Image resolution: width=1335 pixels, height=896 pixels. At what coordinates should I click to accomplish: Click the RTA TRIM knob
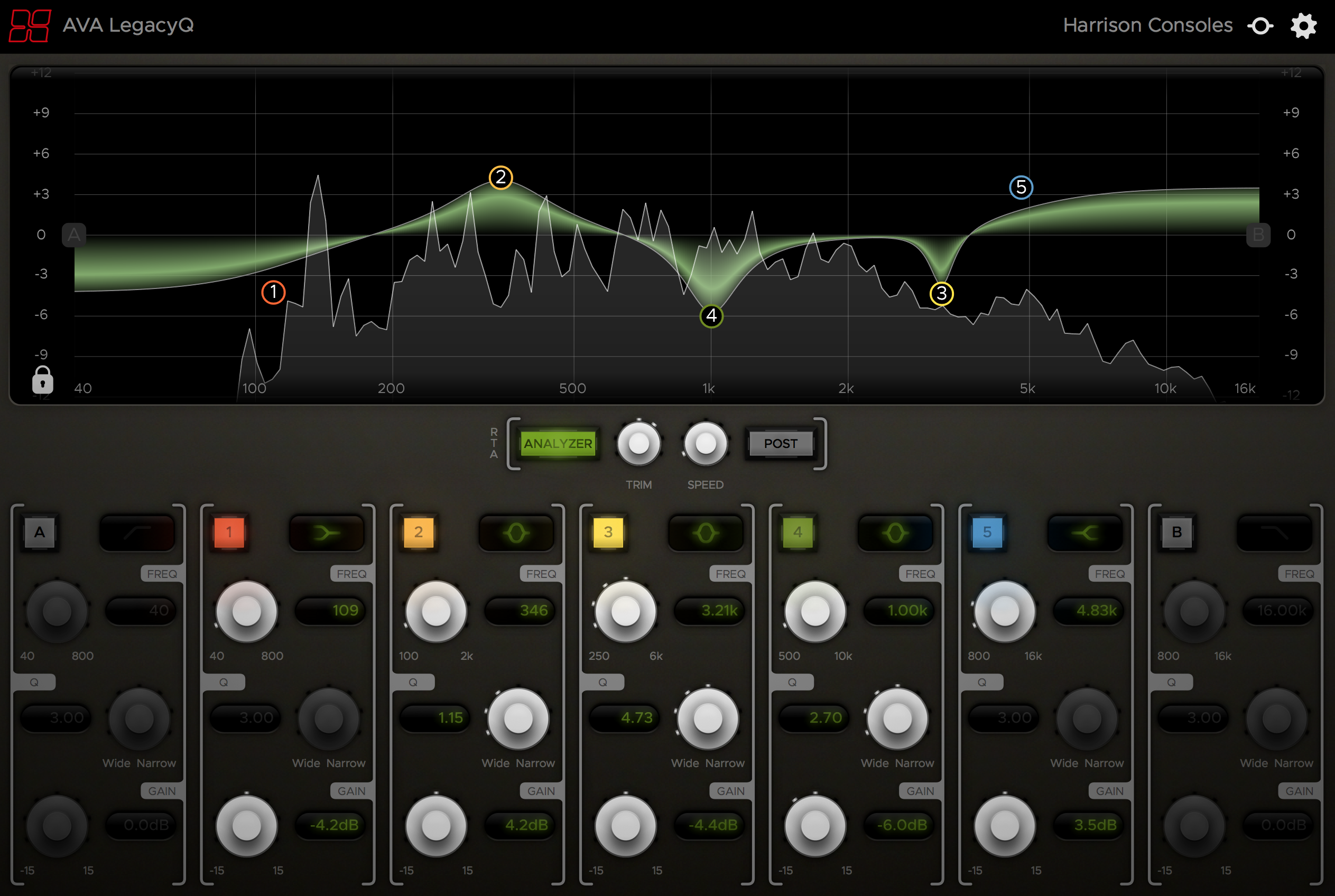[638, 443]
